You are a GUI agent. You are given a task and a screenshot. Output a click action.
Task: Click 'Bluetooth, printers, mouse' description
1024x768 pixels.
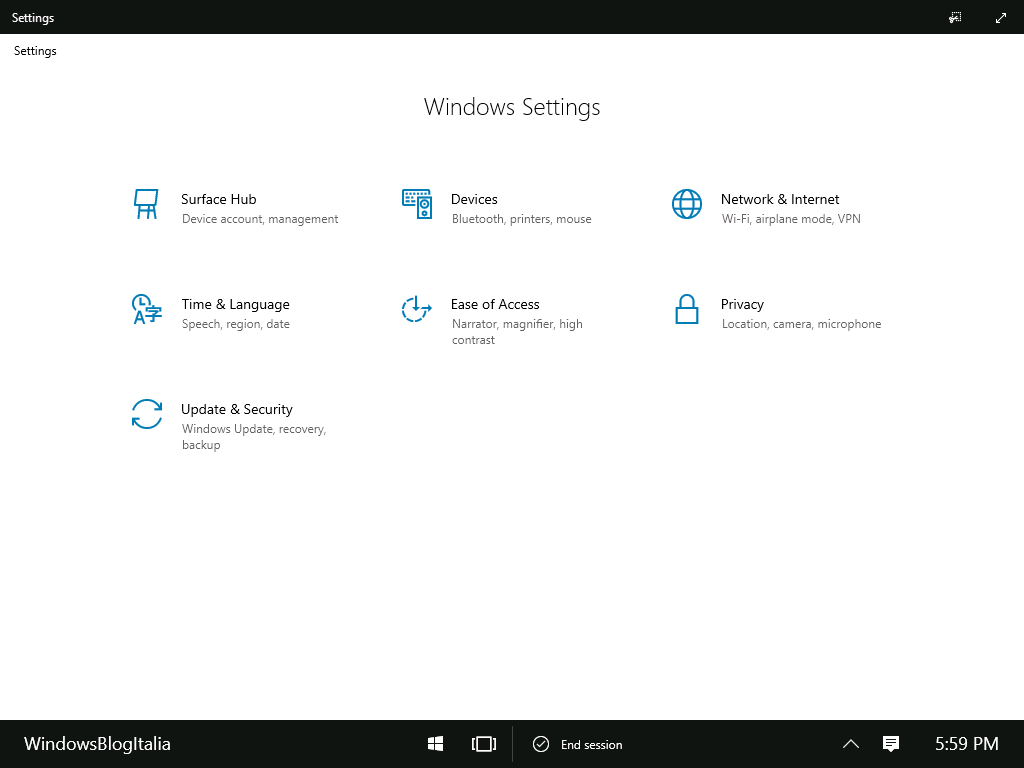click(522, 219)
